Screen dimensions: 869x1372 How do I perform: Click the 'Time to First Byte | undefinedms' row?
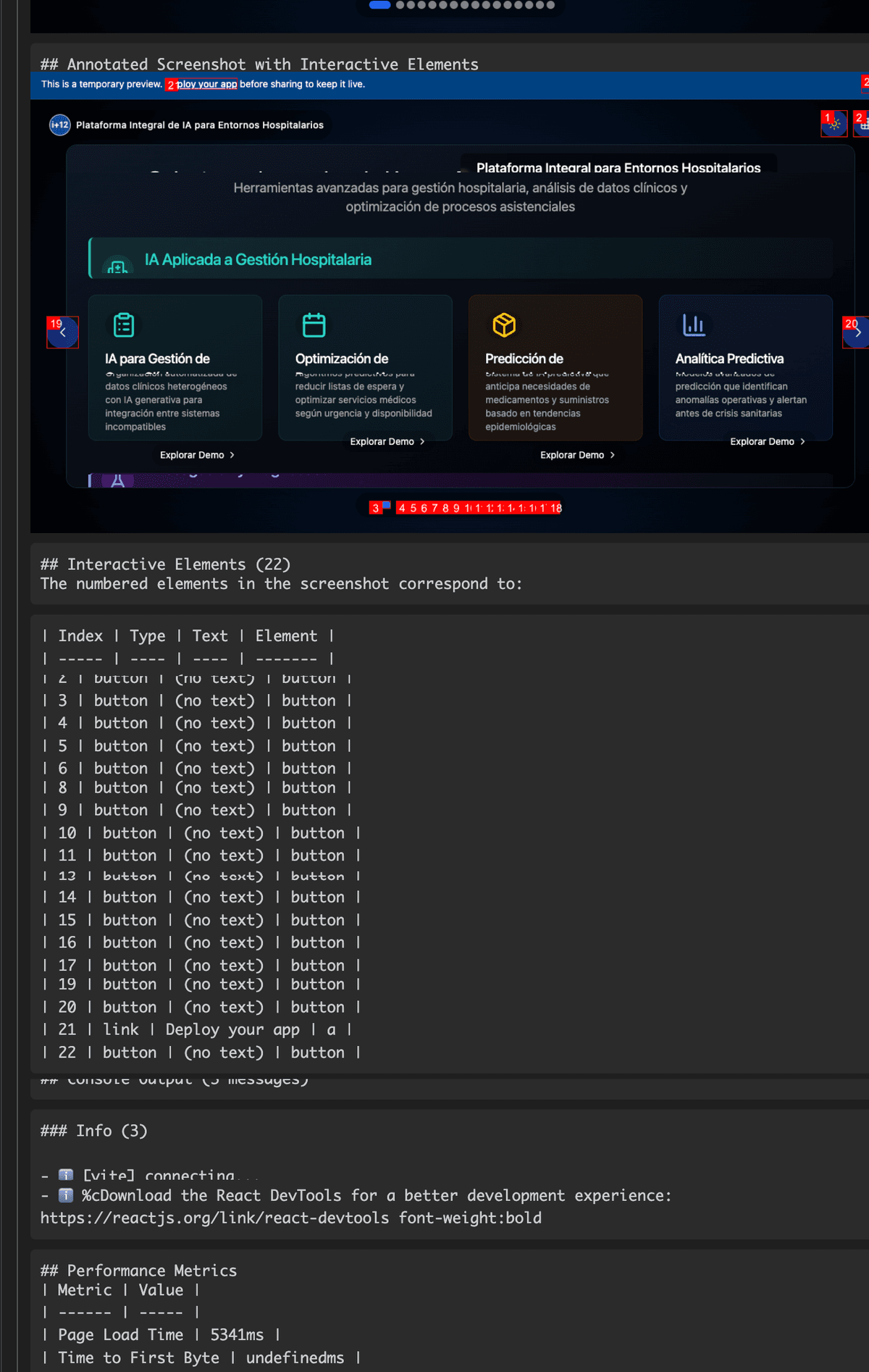201,1358
